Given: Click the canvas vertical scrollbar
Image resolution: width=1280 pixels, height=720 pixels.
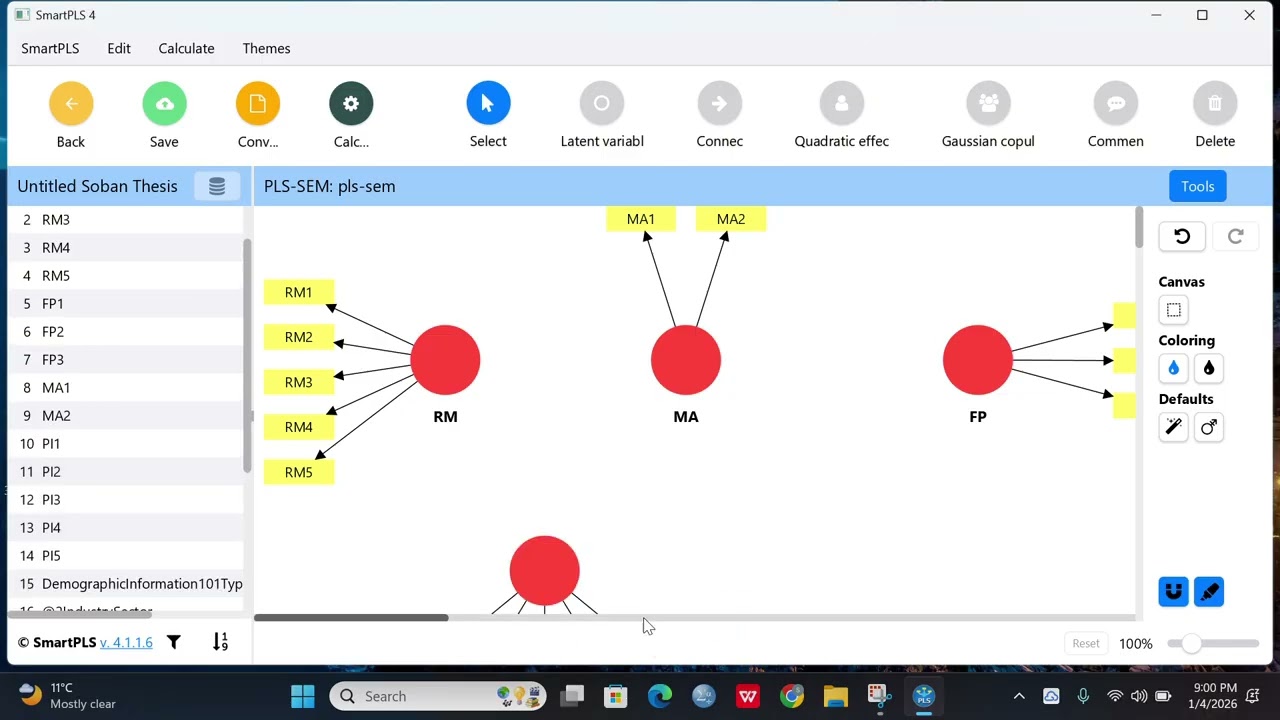Looking at the screenshot, I should pyautogui.click(x=1139, y=228).
